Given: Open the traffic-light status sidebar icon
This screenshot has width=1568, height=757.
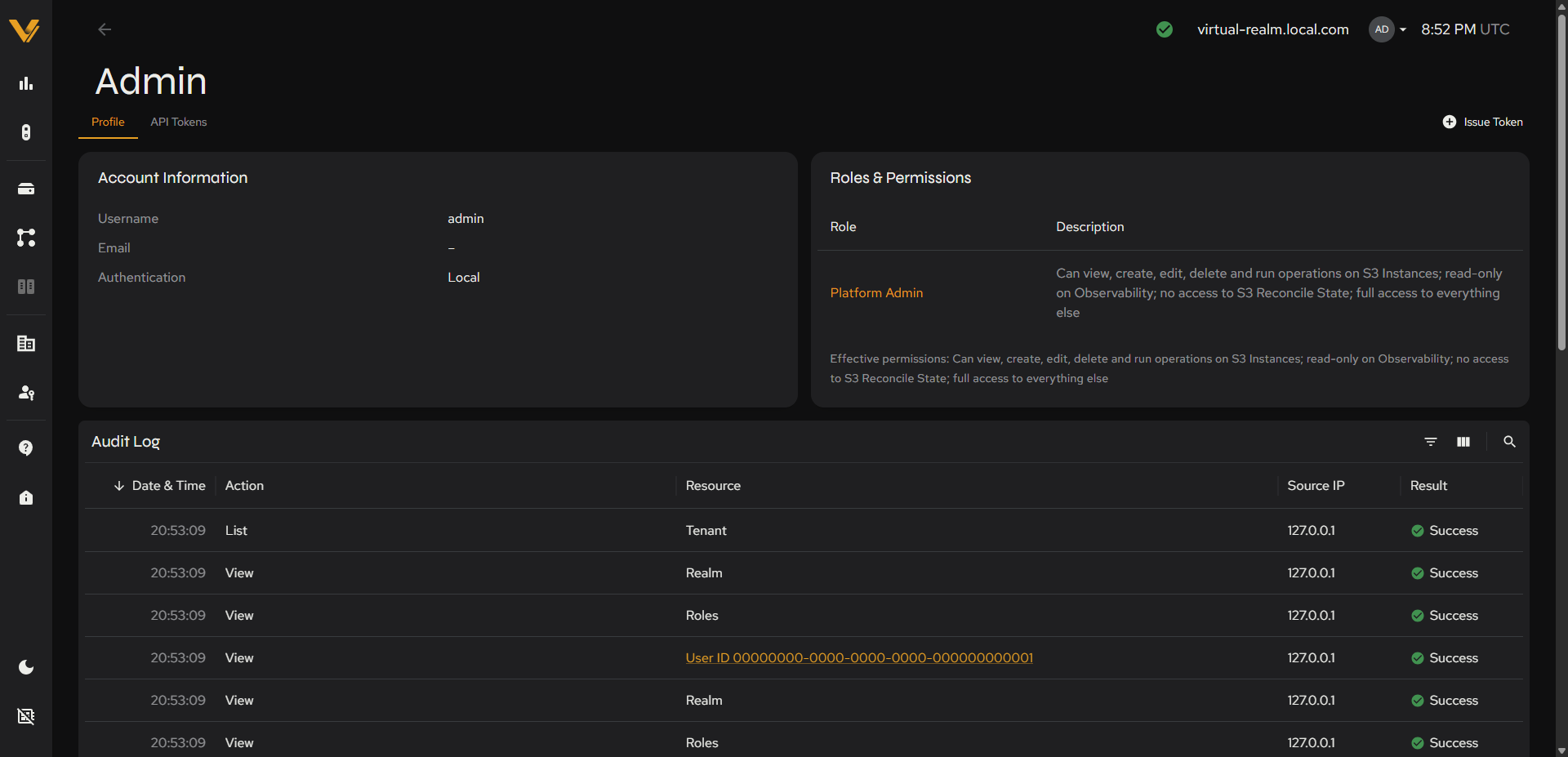Looking at the screenshot, I should coord(26,132).
